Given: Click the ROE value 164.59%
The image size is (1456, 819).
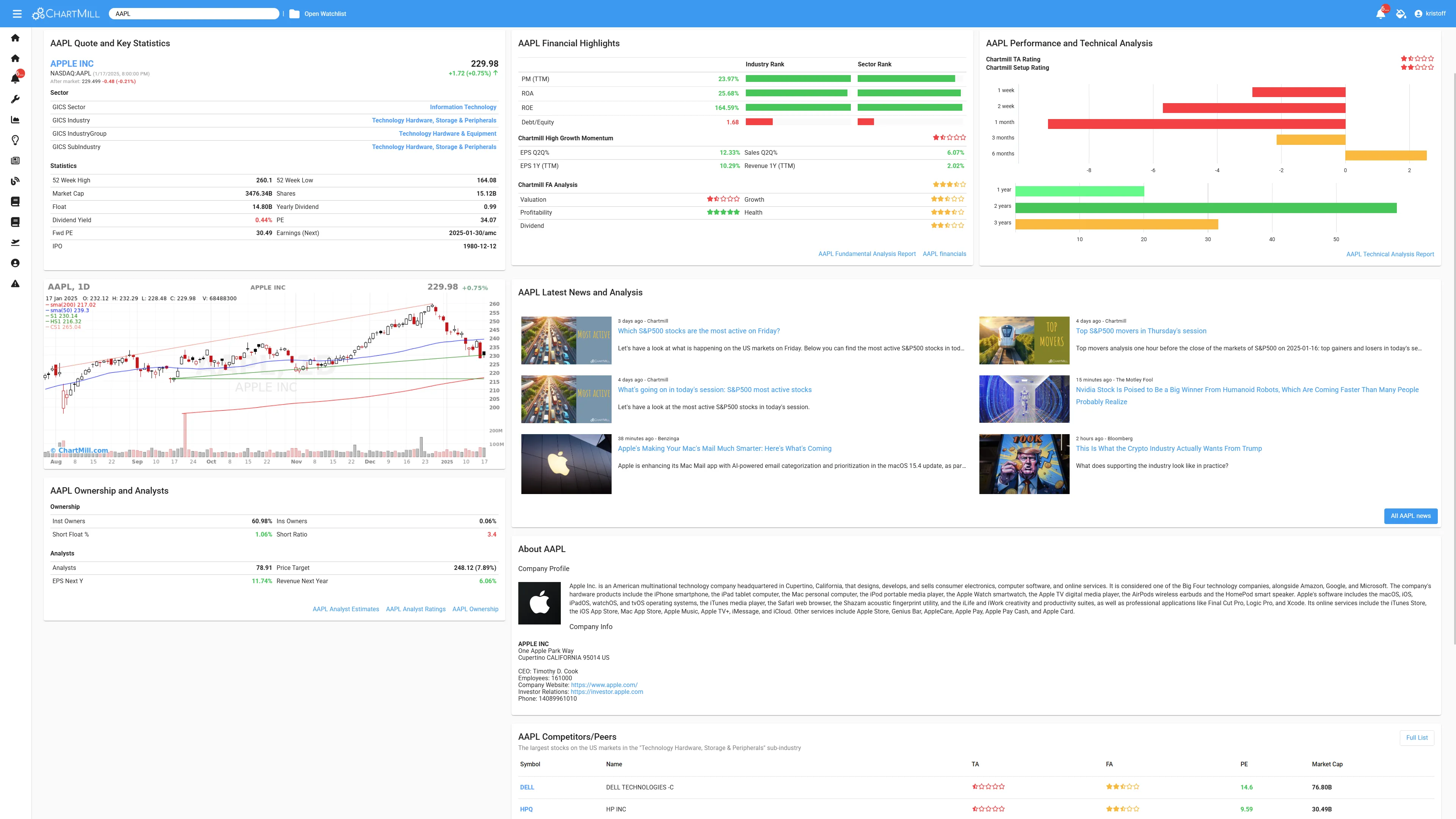Looking at the screenshot, I should pos(726,108).
